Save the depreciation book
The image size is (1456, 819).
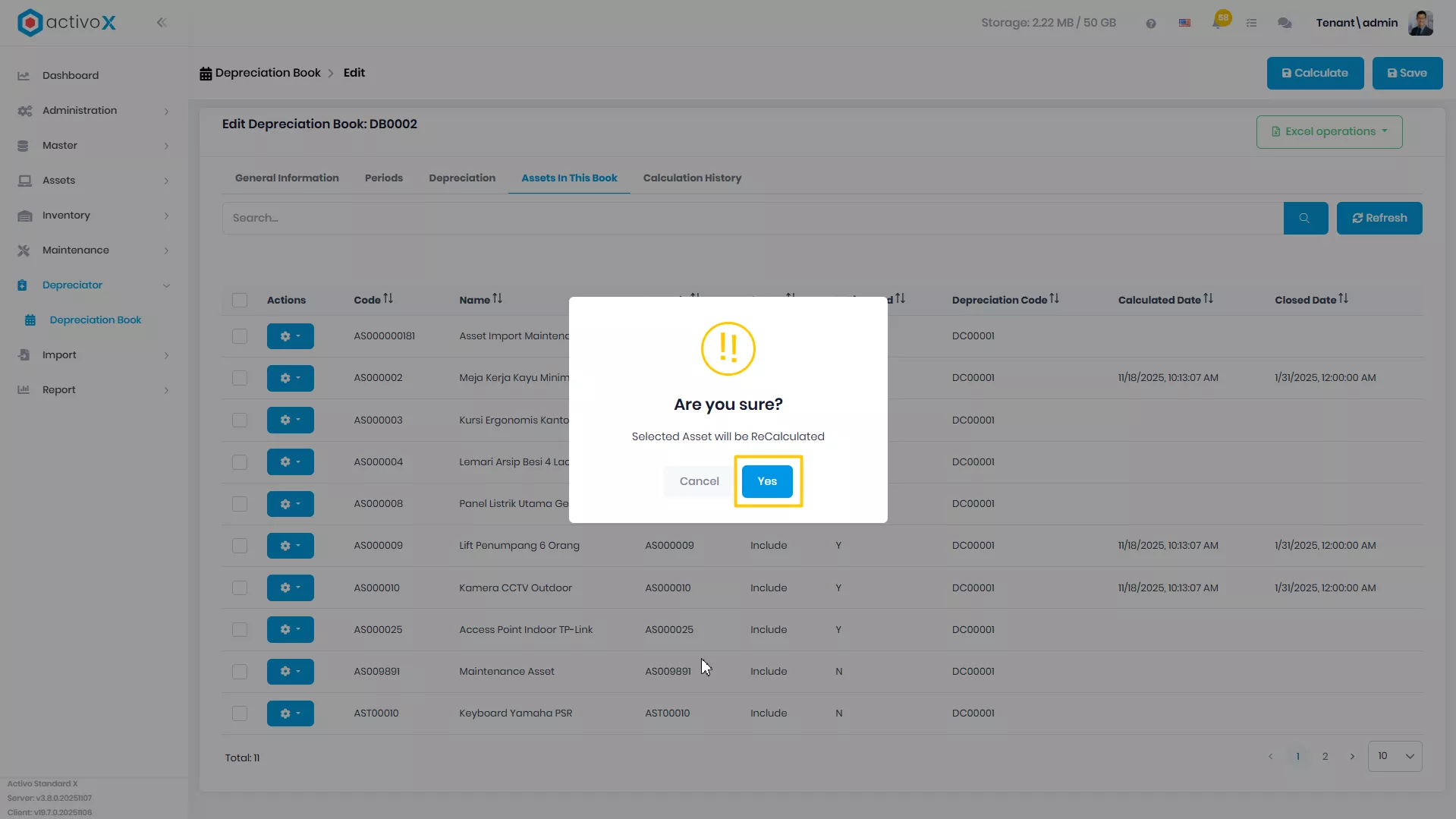point(1407,73)
